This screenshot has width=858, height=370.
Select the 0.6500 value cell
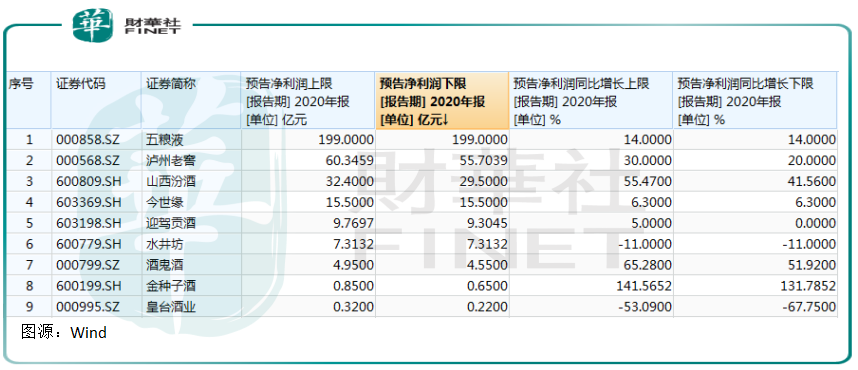[442, 287]
